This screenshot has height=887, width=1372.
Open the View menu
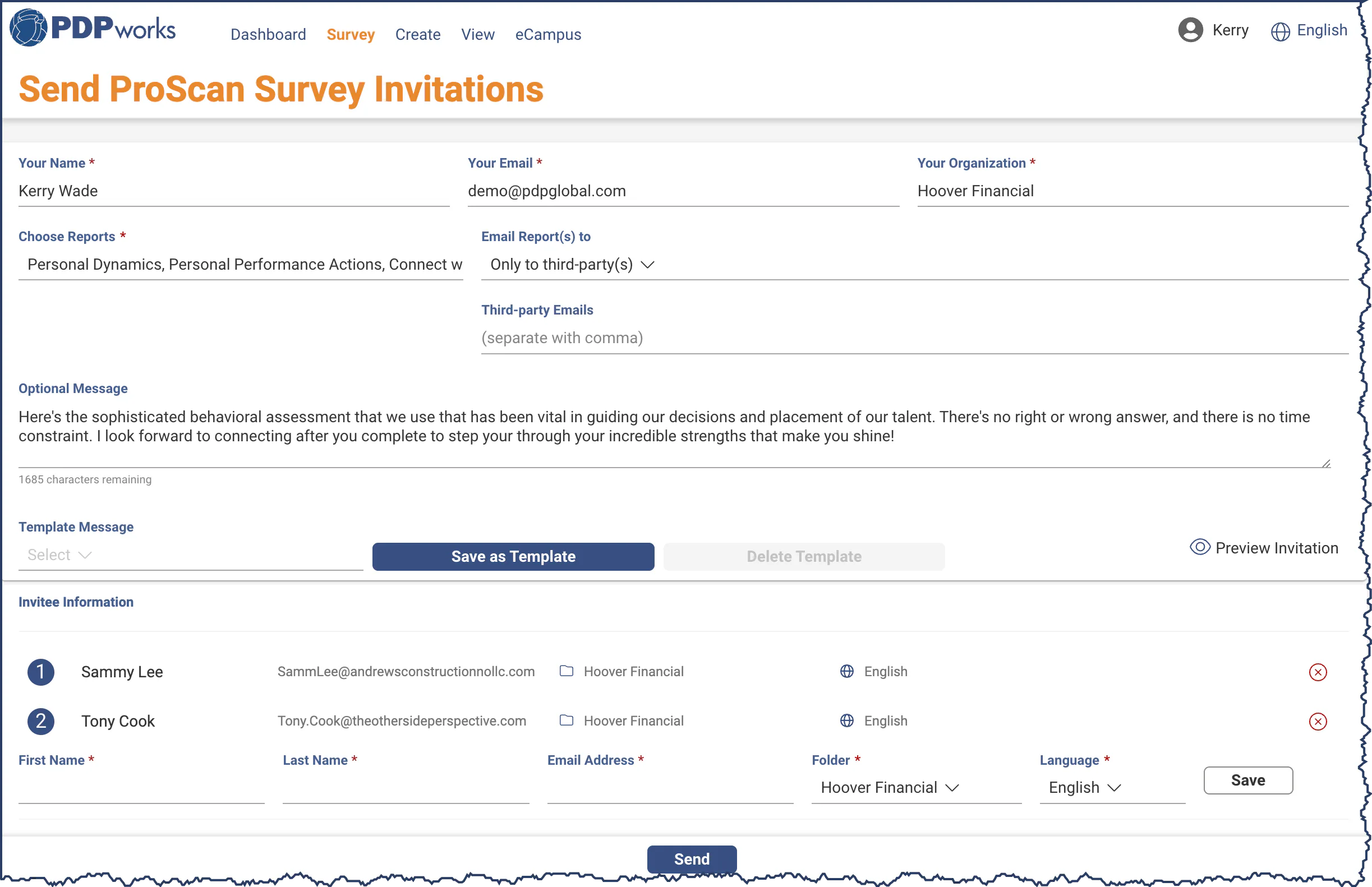[478, 35]
